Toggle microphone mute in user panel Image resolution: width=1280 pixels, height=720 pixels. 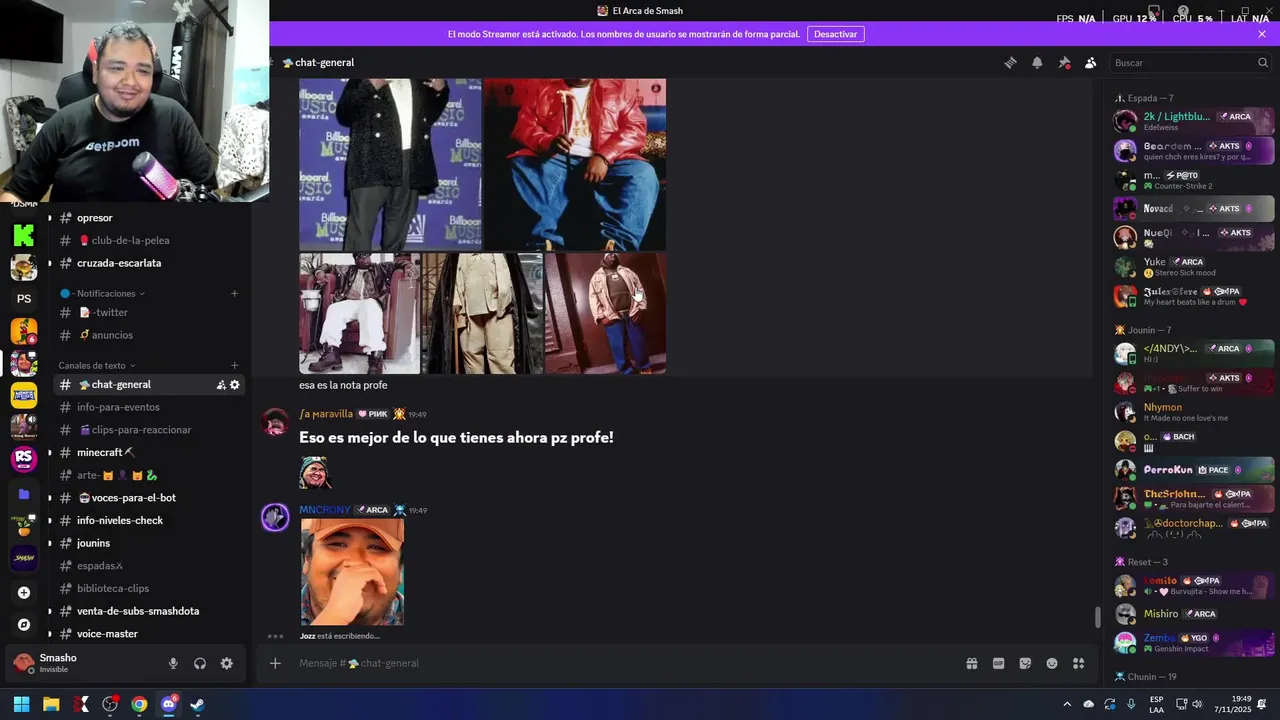(173, 663)
